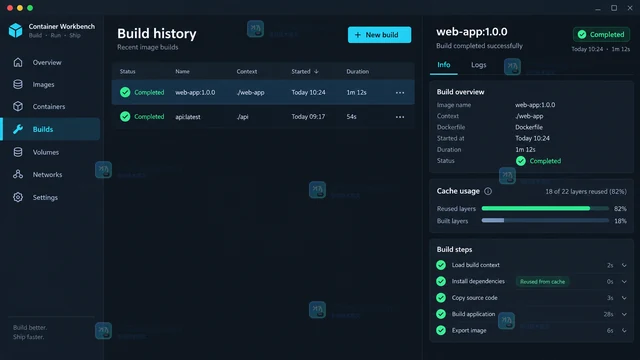This screenshot has width=640, height=360.
Task: Click the Builds wrench icon
Action: [x=18, y=129]
